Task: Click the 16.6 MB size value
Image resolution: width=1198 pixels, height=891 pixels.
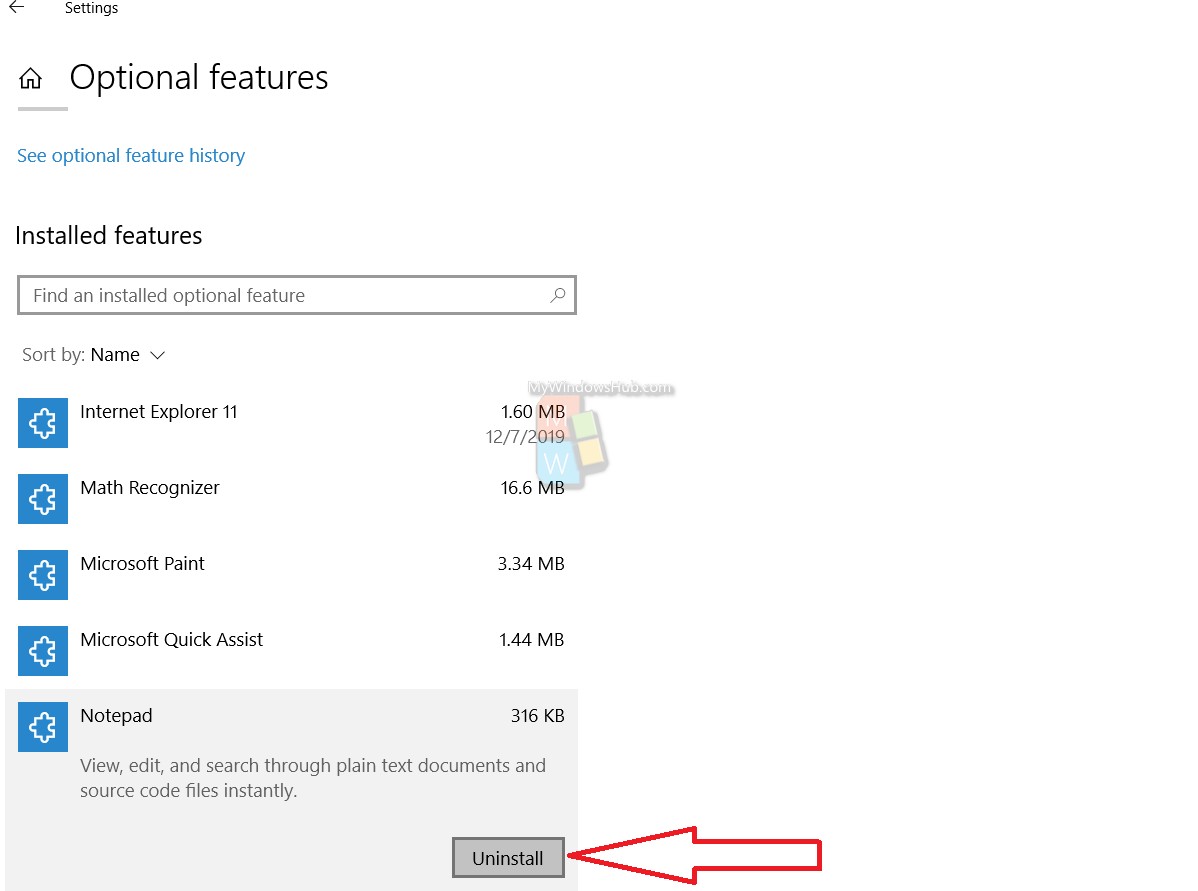Action: pos(533,488)
